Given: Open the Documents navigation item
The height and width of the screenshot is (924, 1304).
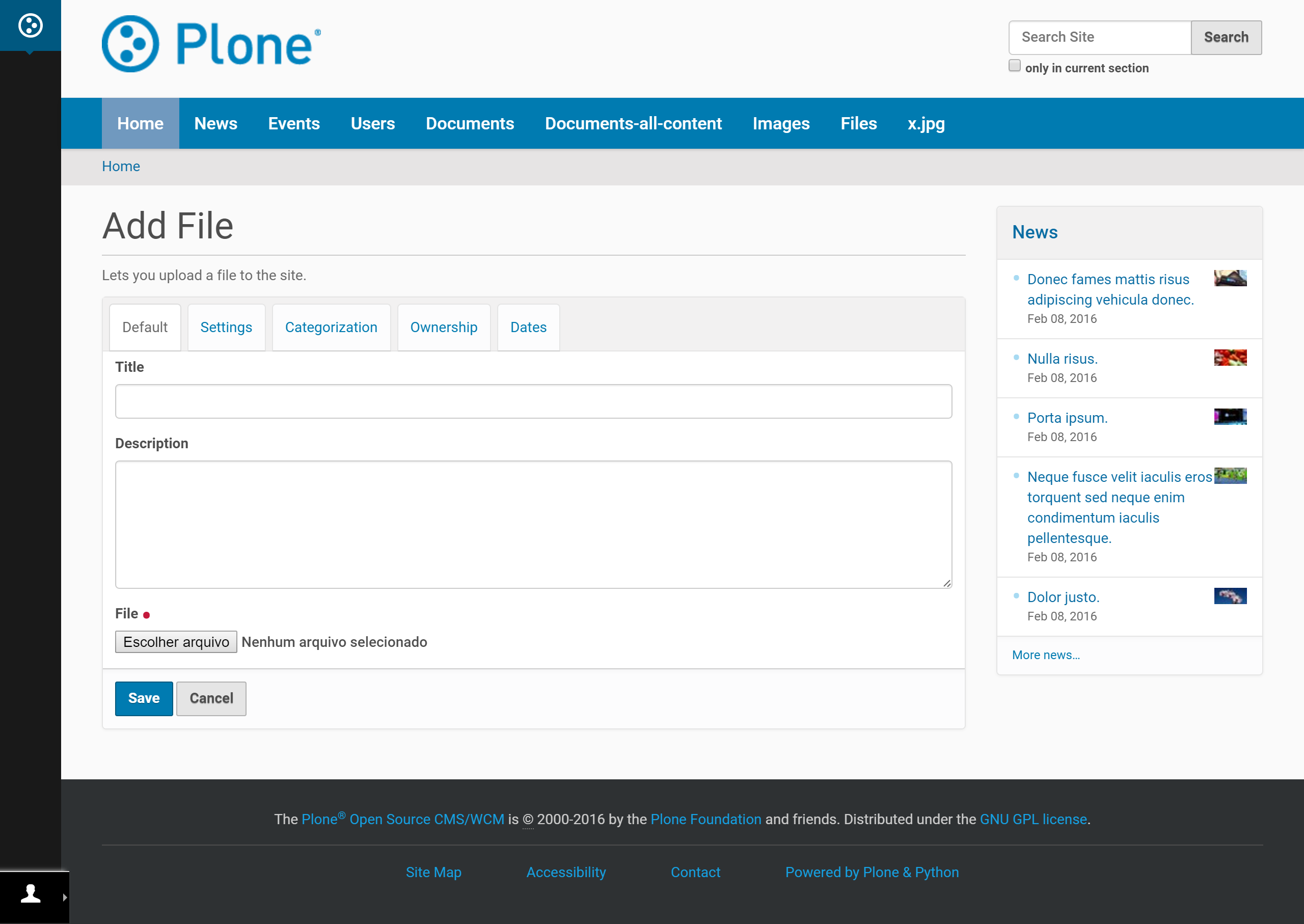Looking at the screenshot, I should (470, 123).
